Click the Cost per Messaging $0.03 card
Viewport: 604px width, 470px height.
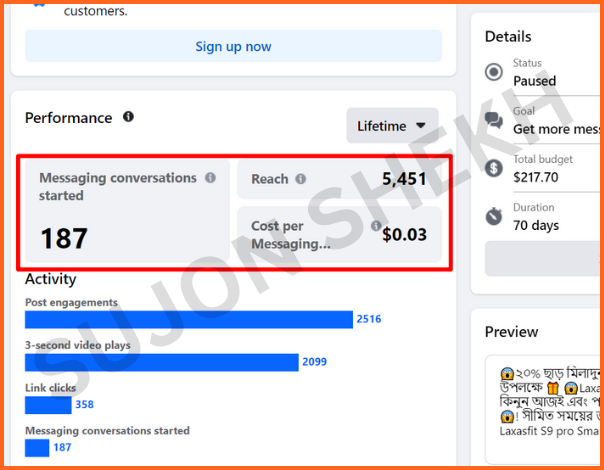pos(339,235)
